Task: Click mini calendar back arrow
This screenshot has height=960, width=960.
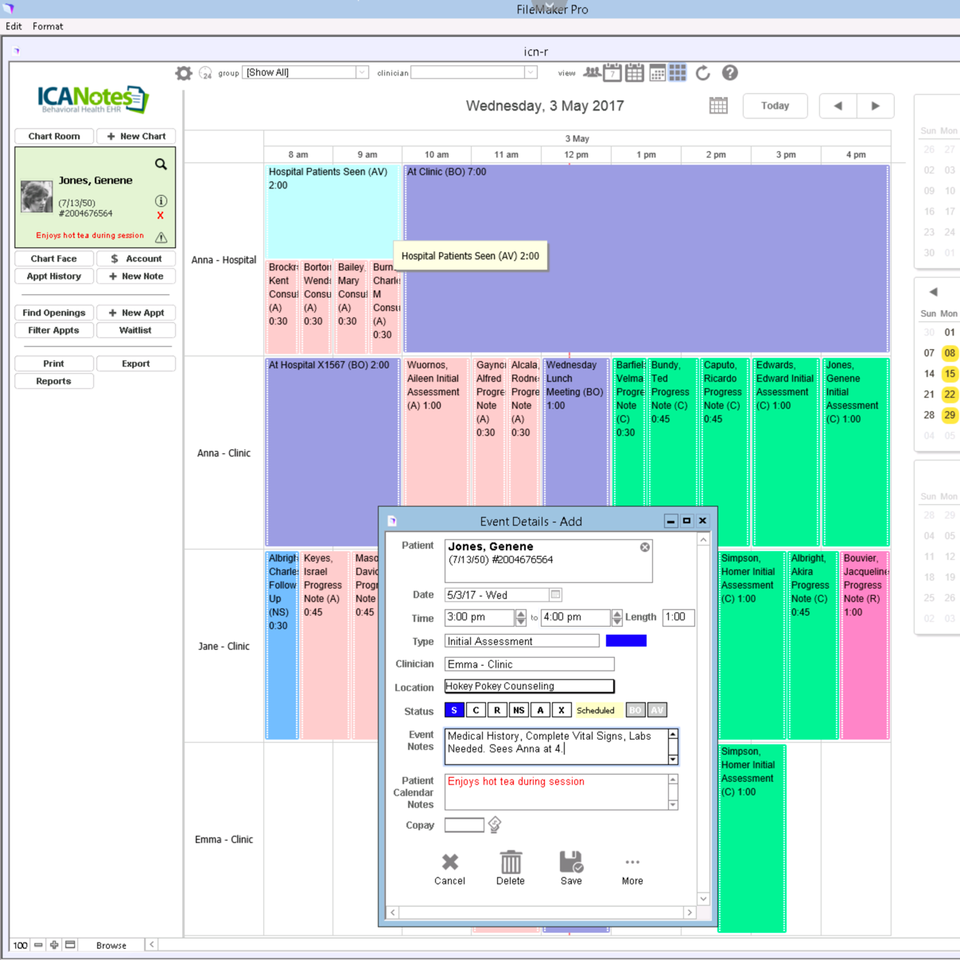Action: coord(933,291)
